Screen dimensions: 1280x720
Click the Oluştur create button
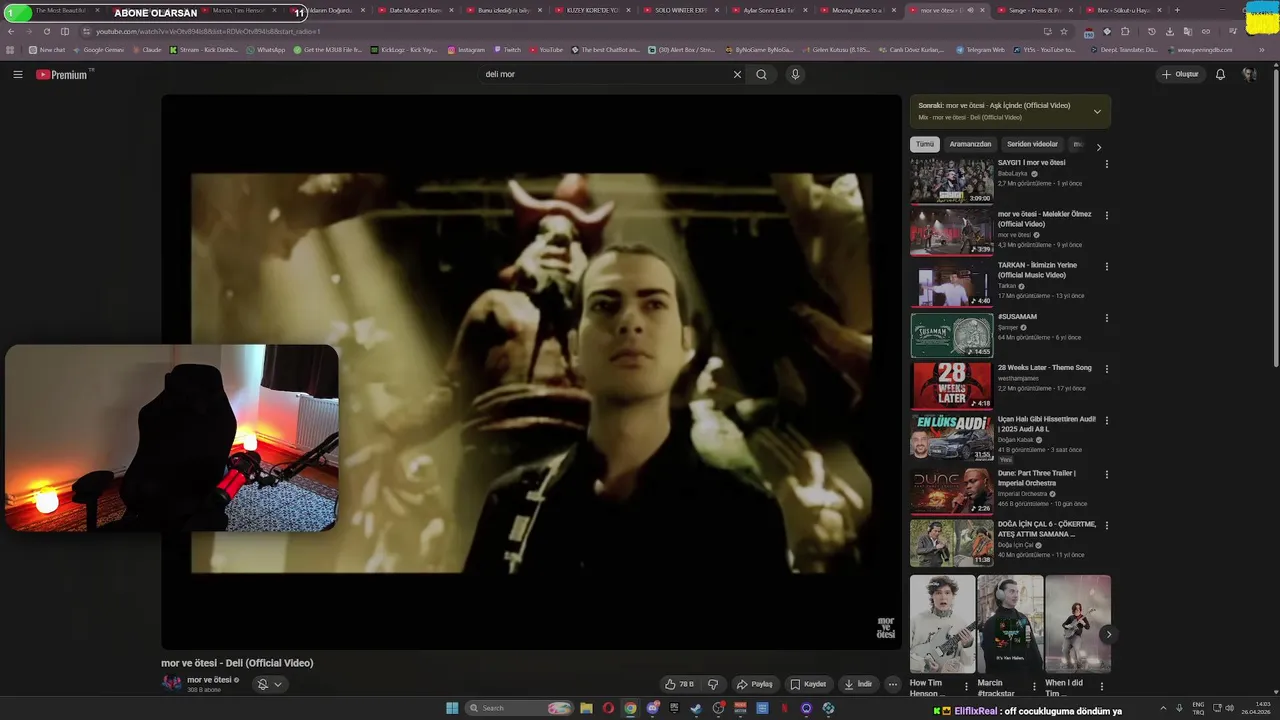[x=1180, y=74]
